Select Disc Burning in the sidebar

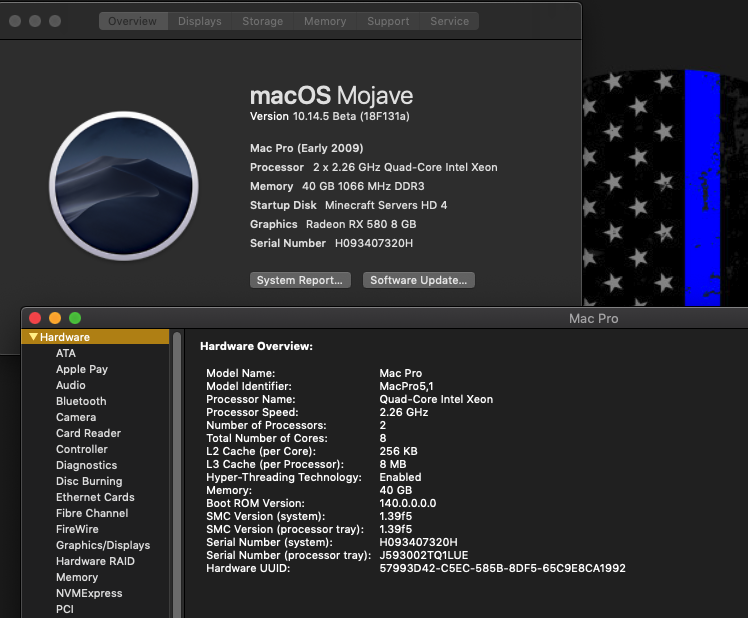(89, 481)
